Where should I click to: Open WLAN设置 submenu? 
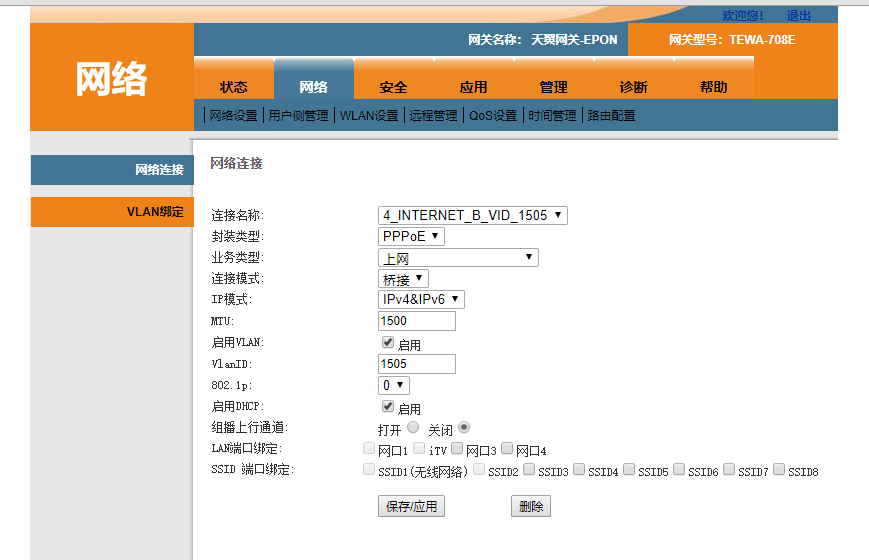tap(369, 115)
